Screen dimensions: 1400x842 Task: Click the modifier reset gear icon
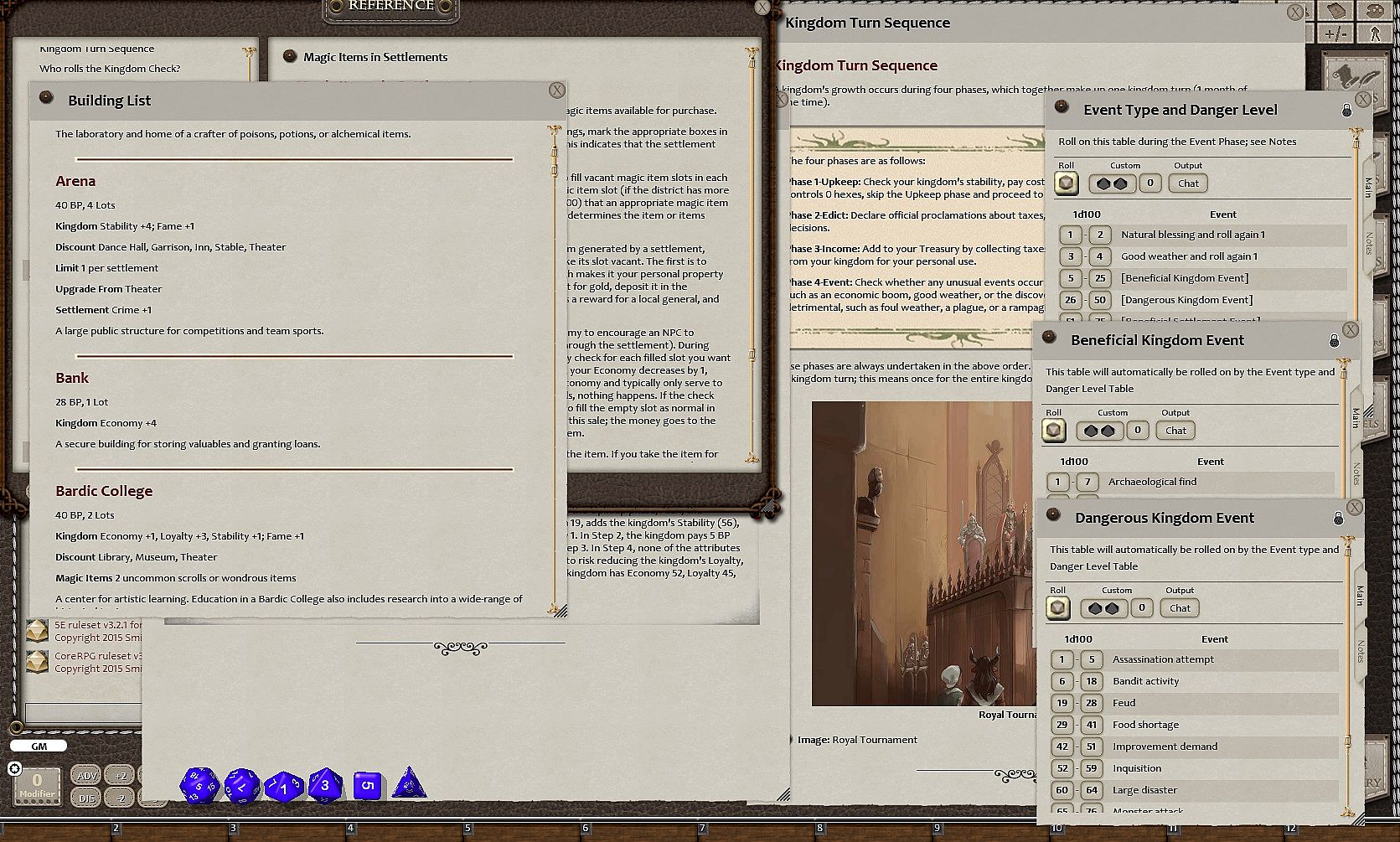coord(14,768)
